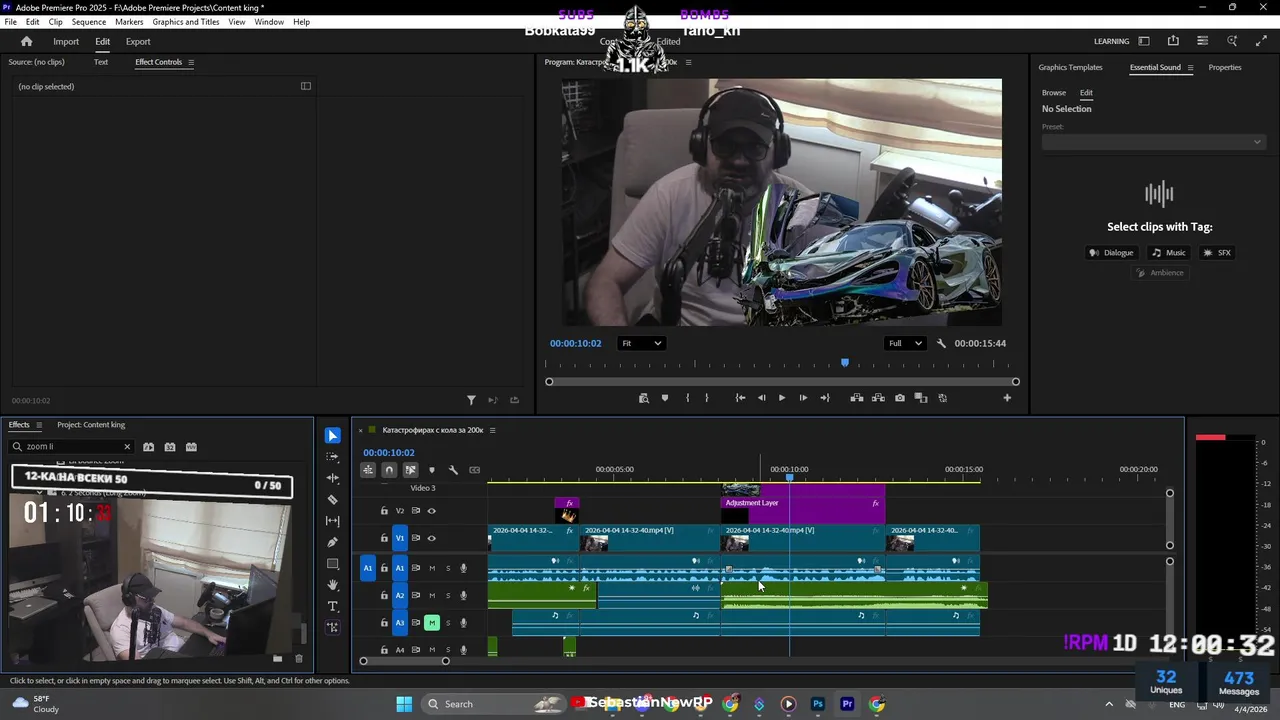Add marker in the timeline
The height and width of the screenshot is (720, 1280).
click(x=432, y=470)
